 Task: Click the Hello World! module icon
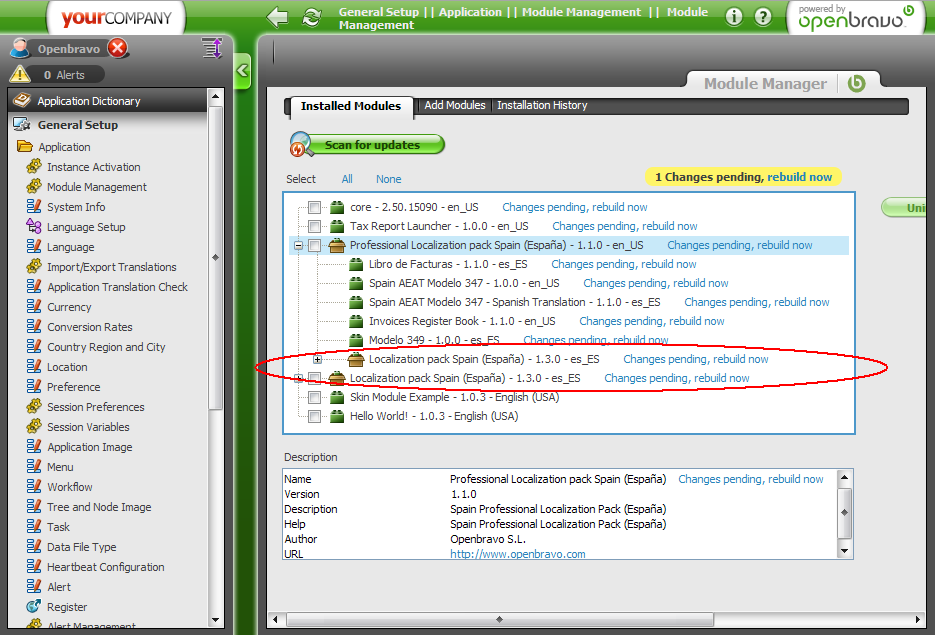coord(337,416)
